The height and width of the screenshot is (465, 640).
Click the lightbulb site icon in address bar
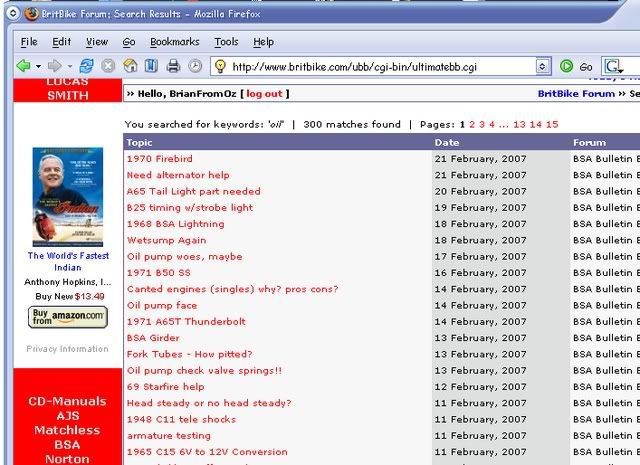[220, 66]
